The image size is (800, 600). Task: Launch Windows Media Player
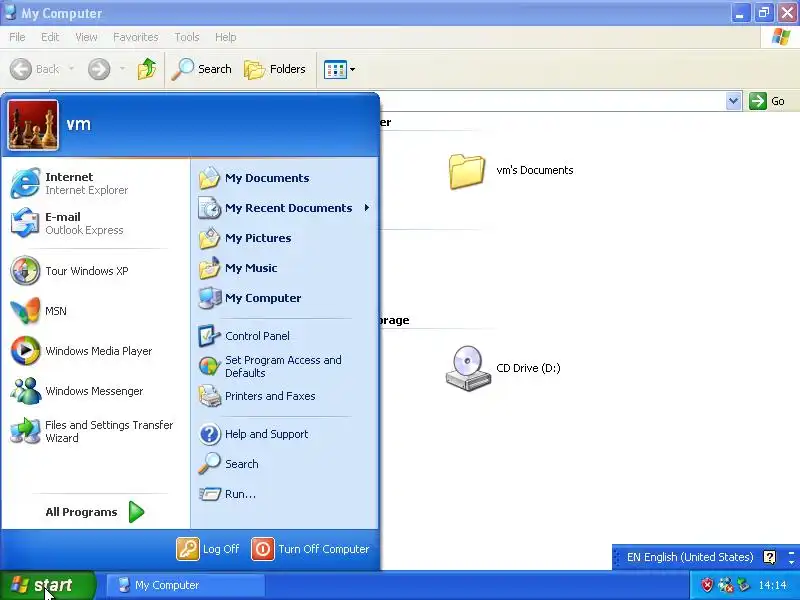pyautogui.click(x=95, y=351)
